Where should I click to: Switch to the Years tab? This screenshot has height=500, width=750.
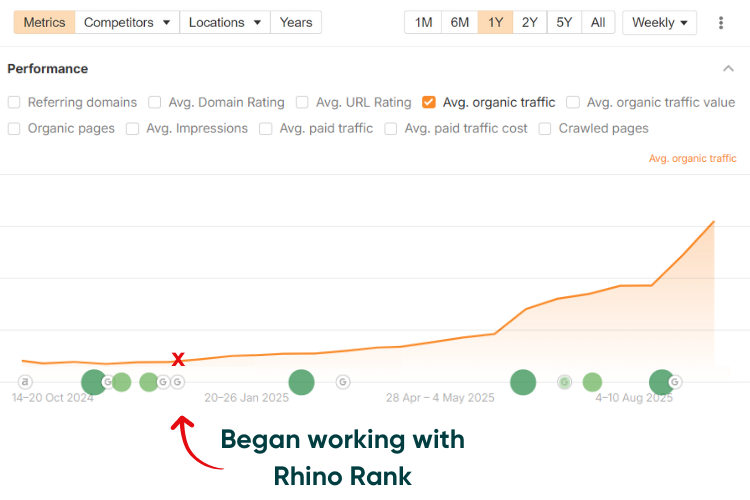pos(296,22)
